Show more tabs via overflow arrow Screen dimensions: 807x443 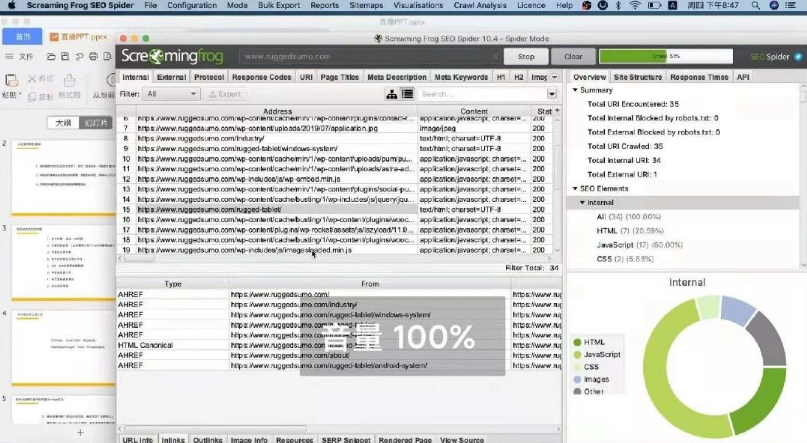(x=554, y=77)
